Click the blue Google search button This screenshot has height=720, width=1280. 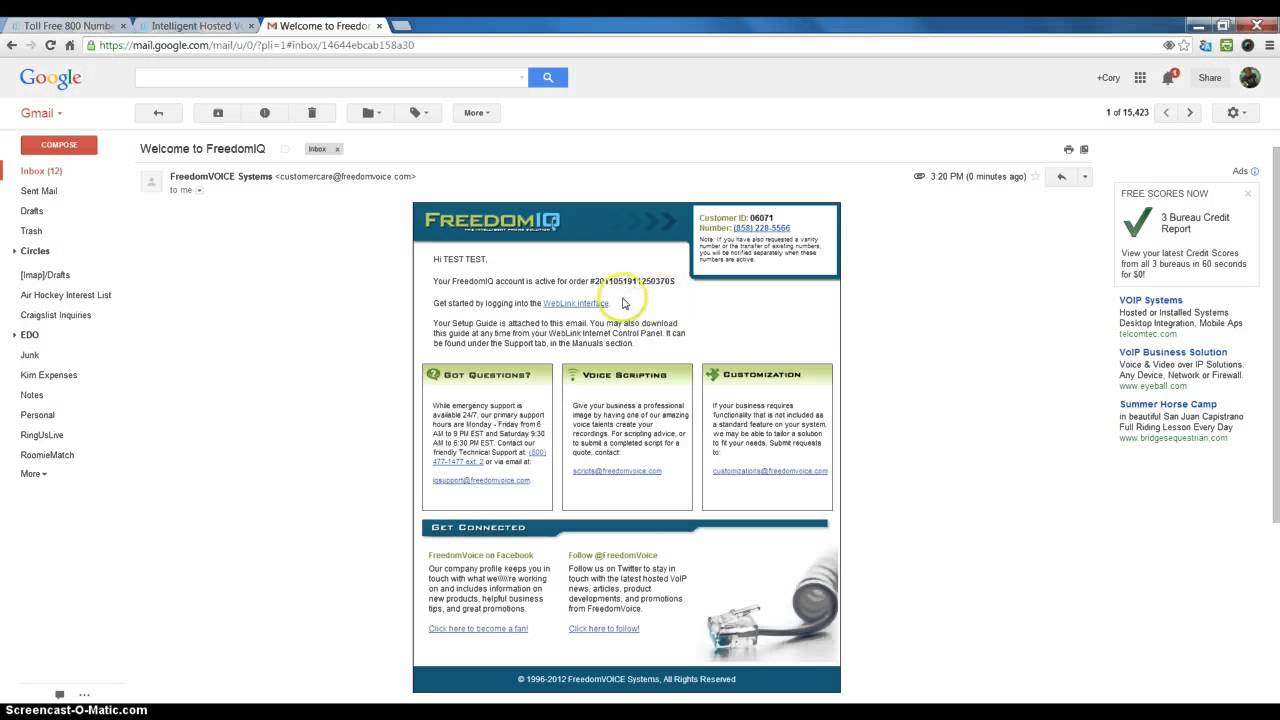coord(548,77)
